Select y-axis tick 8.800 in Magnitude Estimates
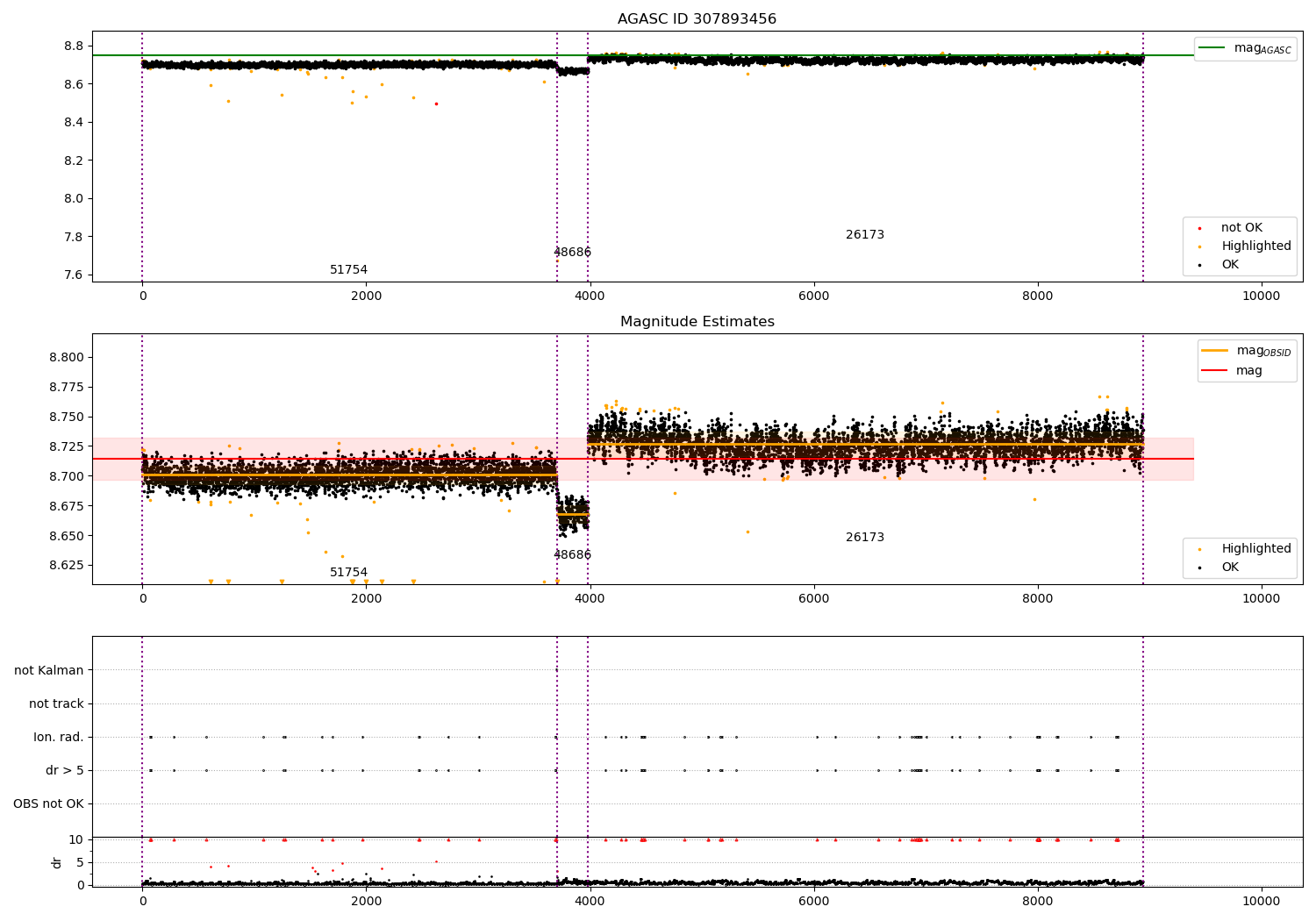 pyautogui.click(x=68, y=358)
